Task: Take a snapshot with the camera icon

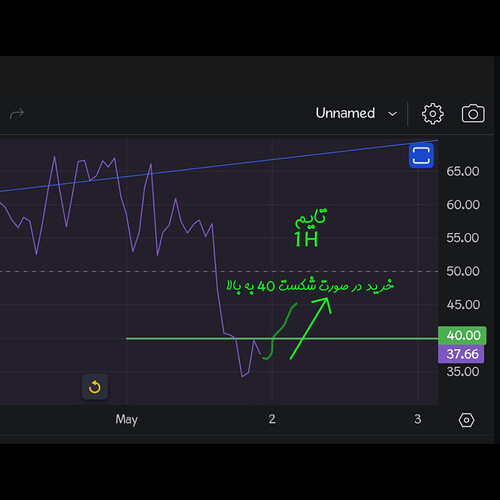Action: coord(473,114)
